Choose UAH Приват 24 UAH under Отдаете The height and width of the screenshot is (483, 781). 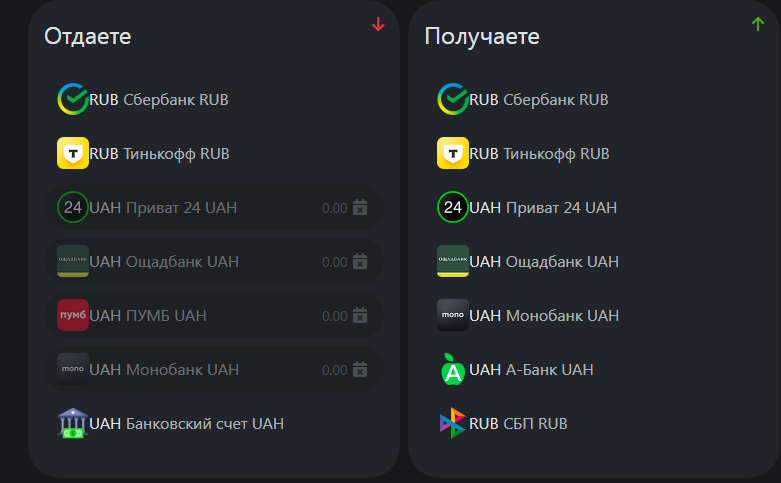tap(214, 207)
